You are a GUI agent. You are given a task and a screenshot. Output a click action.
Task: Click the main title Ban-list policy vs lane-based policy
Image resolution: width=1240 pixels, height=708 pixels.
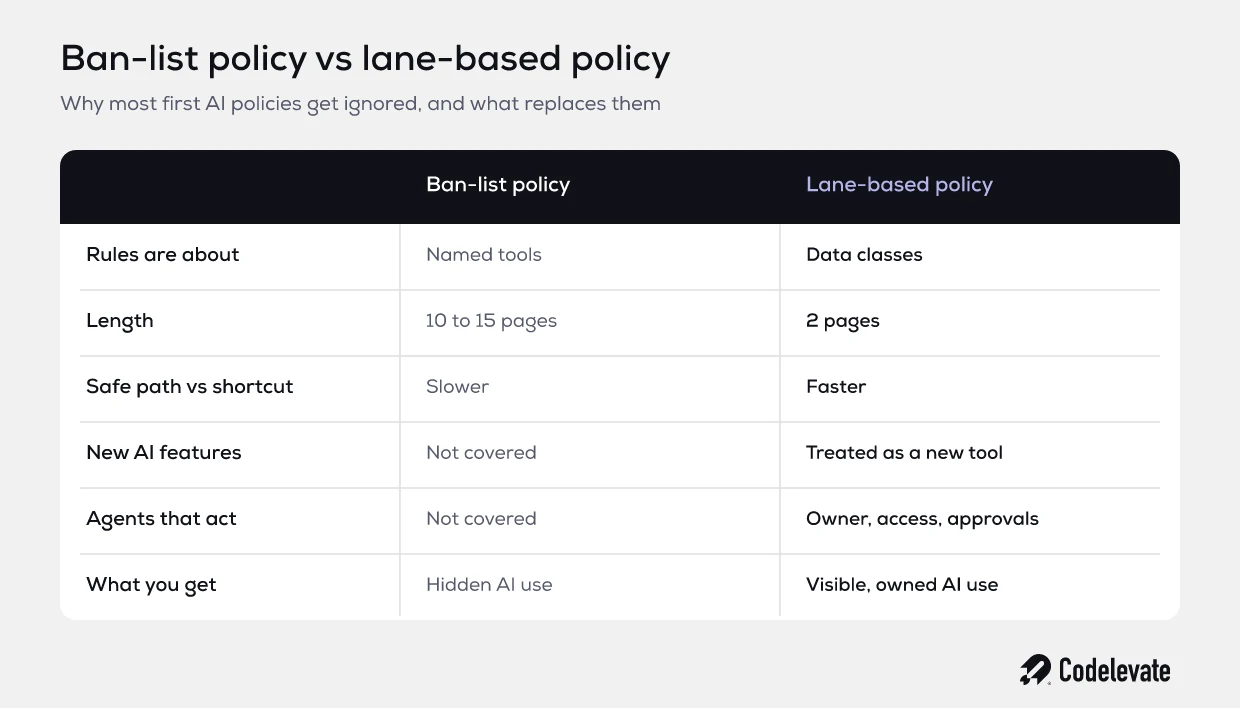pos(365,59)
